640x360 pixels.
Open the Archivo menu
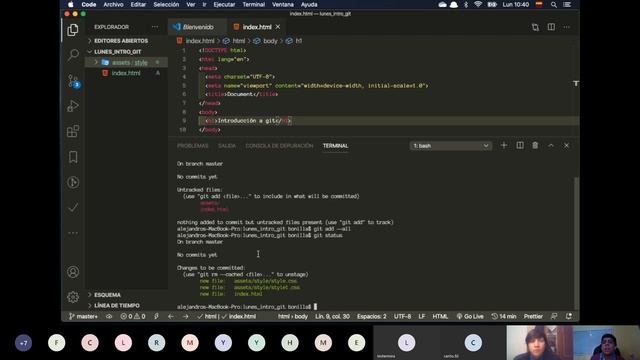[x=113, y=4]
